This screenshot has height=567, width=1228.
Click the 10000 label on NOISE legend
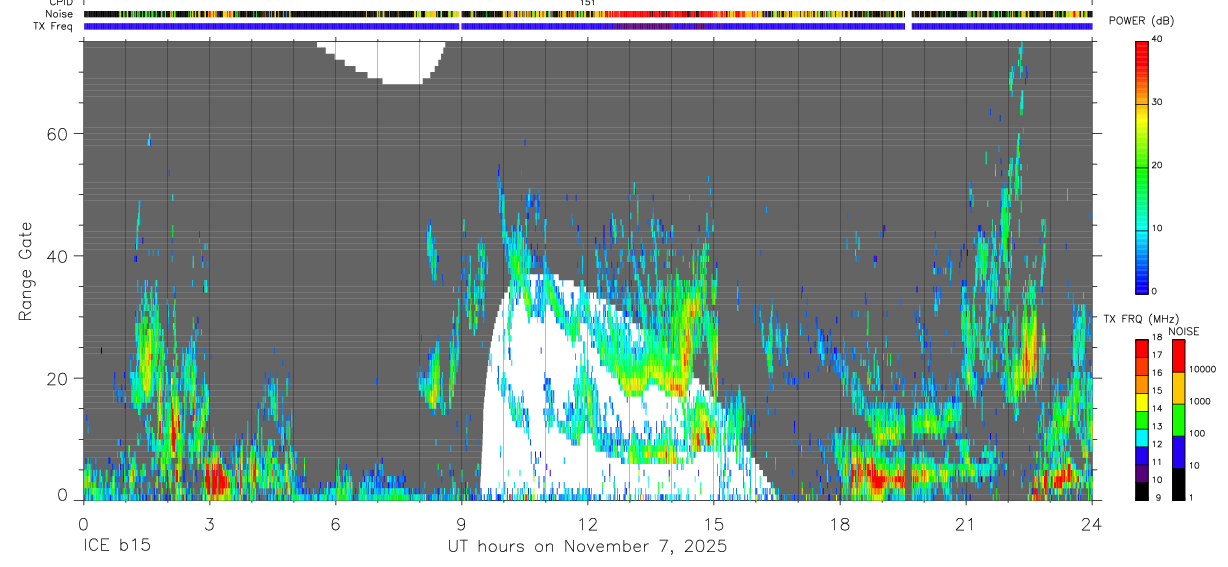pos(1202,370)
